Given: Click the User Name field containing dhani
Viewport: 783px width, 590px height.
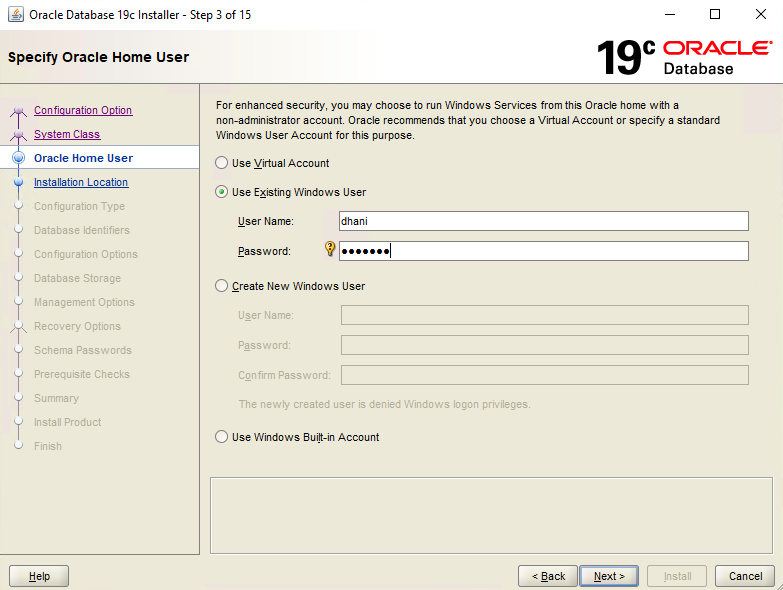Looking at the screenshot, I should pyautogui.click(x=544, y=221).
